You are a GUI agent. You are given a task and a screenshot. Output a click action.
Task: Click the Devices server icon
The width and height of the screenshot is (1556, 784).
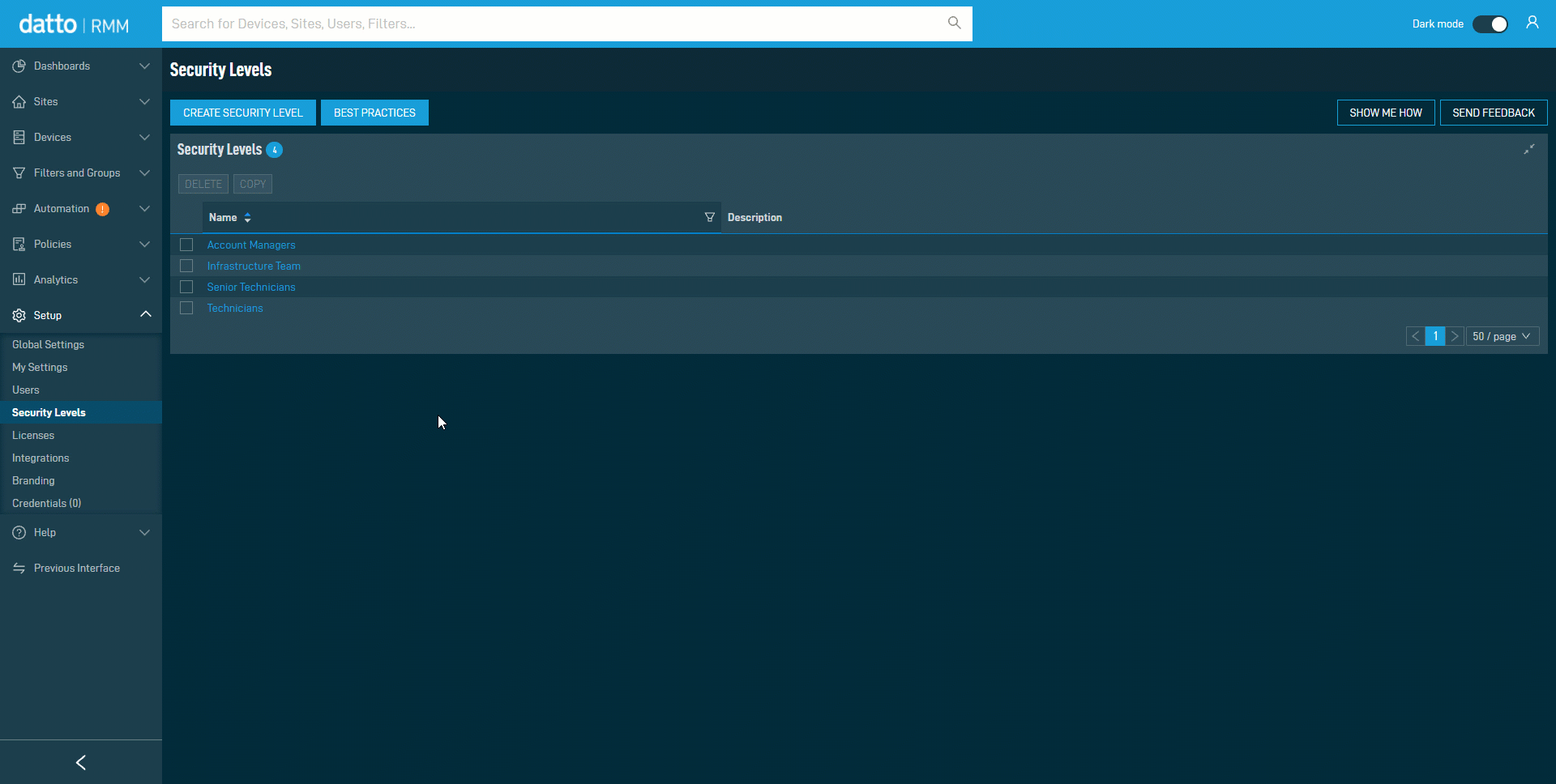(19, 137)
